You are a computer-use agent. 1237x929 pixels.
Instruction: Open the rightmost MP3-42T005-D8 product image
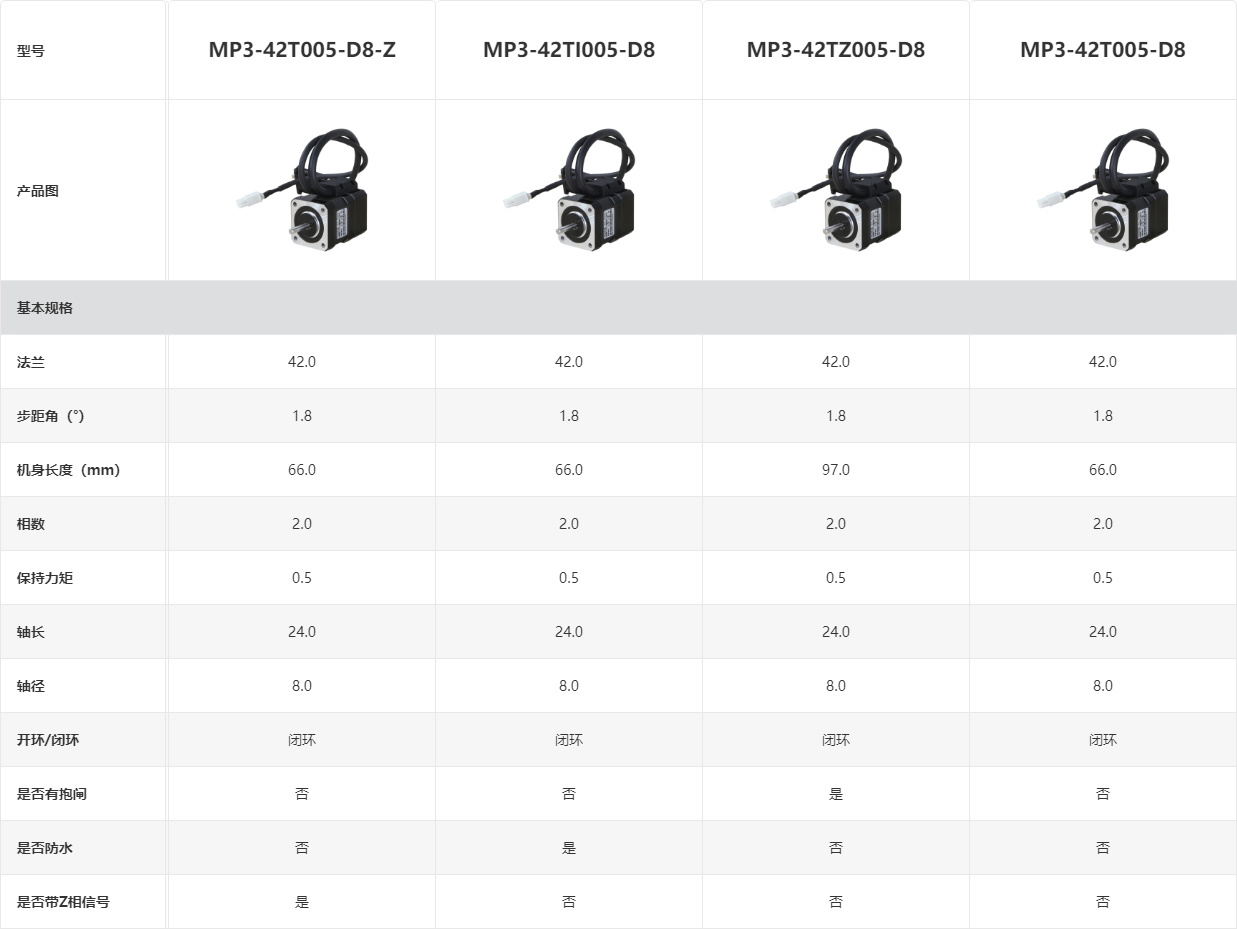click(1103, 190)
